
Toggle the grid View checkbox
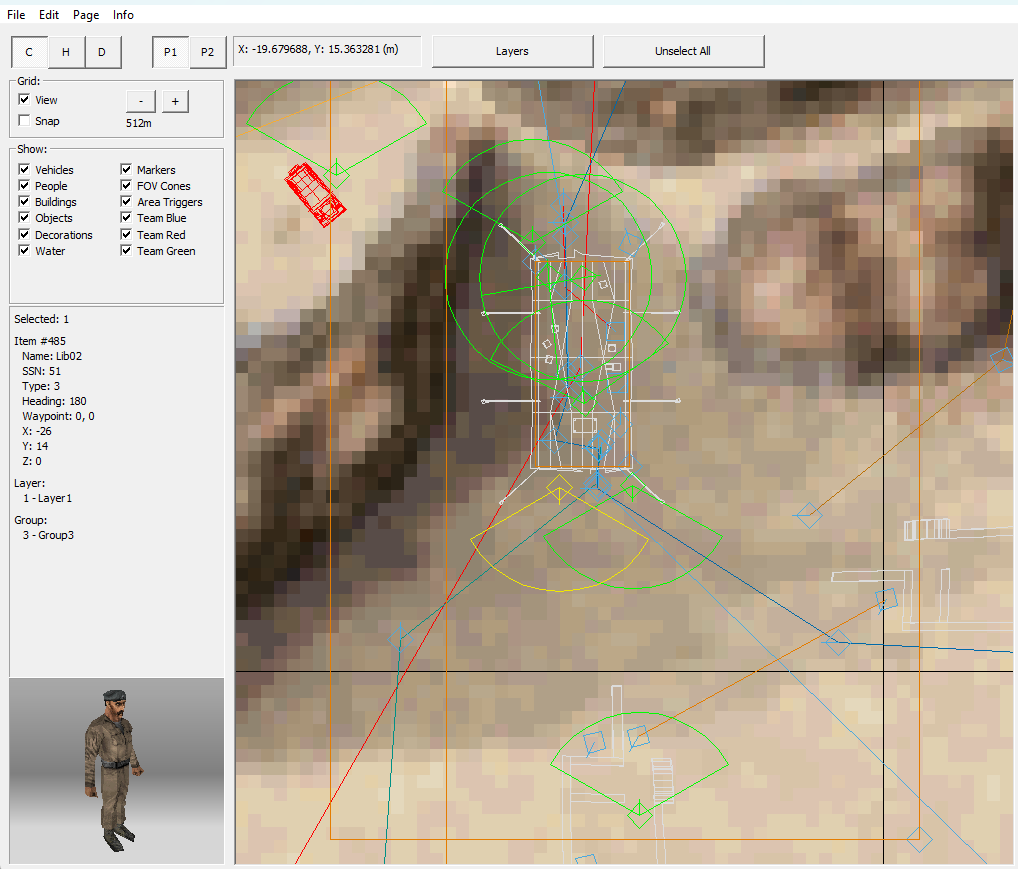(24, 99)
